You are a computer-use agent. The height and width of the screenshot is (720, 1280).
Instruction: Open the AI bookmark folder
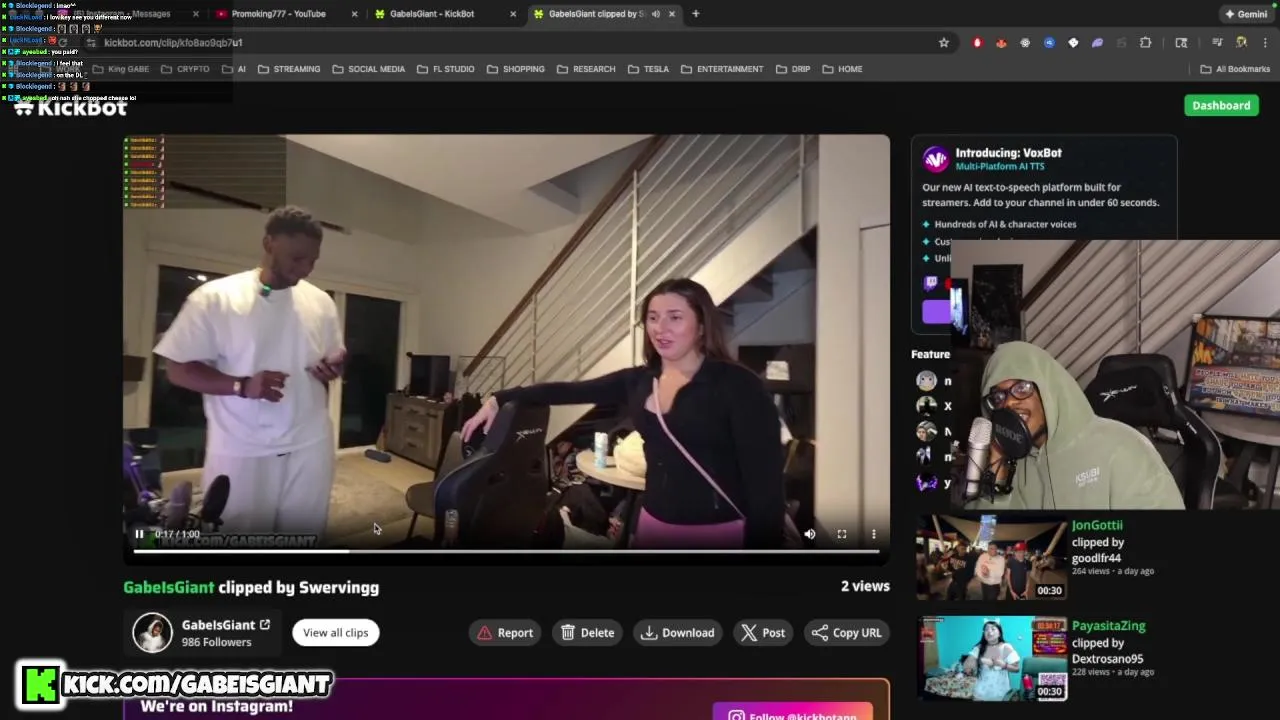coord(233,69)
